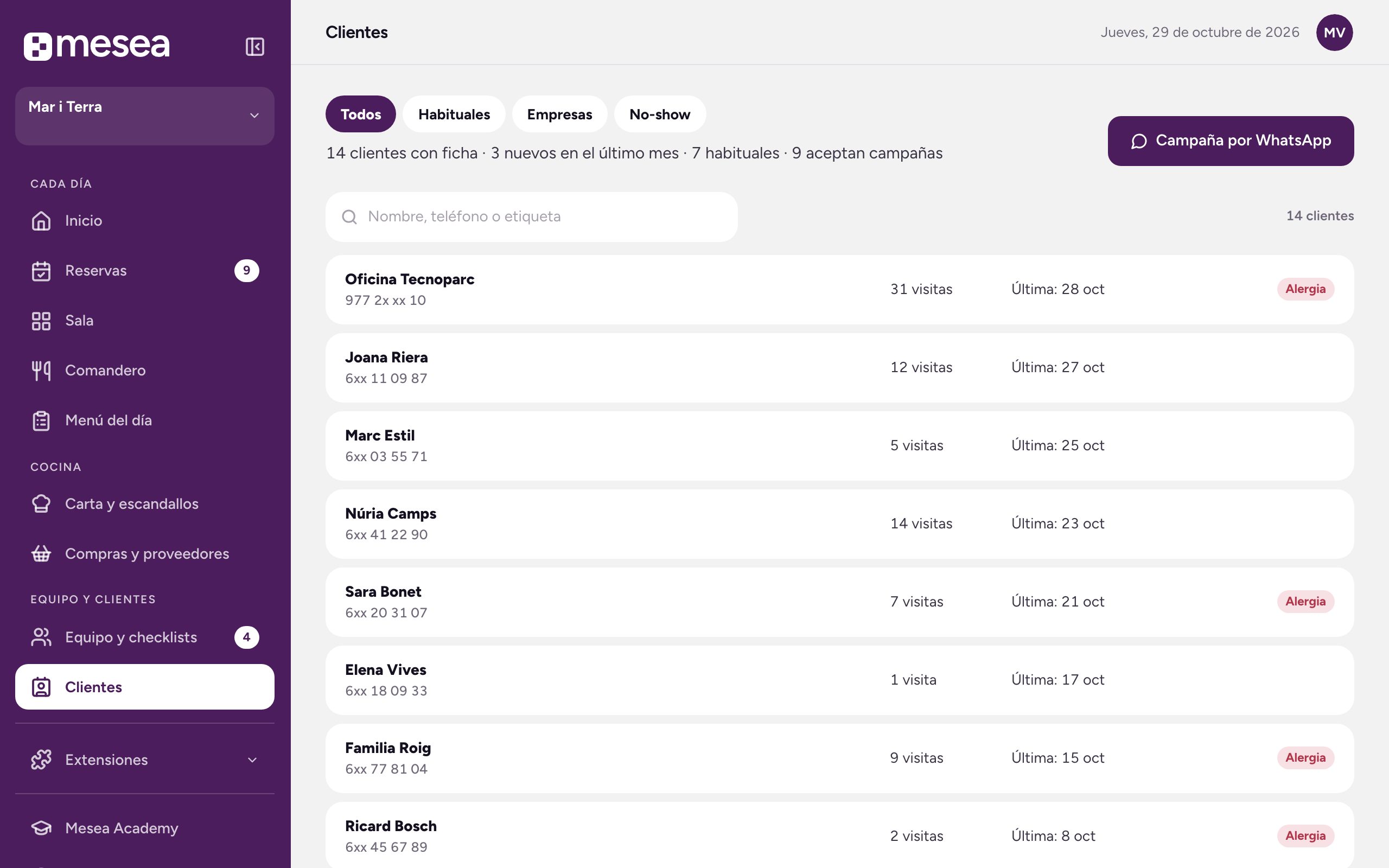Start a Campaña por WhatsApp
Screen dimensions: 1389x868
click(x=1231, y=141)
